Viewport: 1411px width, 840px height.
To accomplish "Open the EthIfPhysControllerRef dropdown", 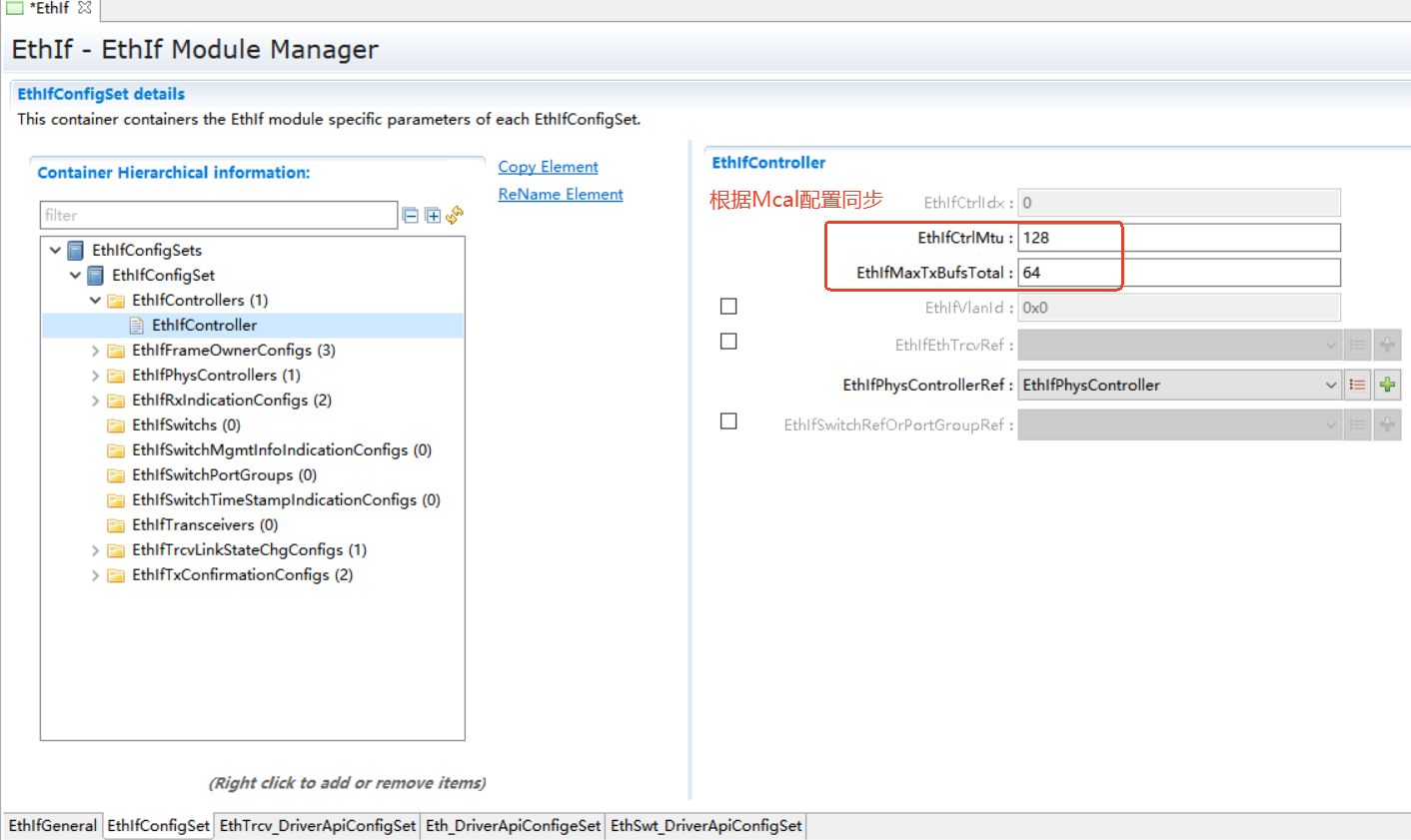I will (1330, 385).
